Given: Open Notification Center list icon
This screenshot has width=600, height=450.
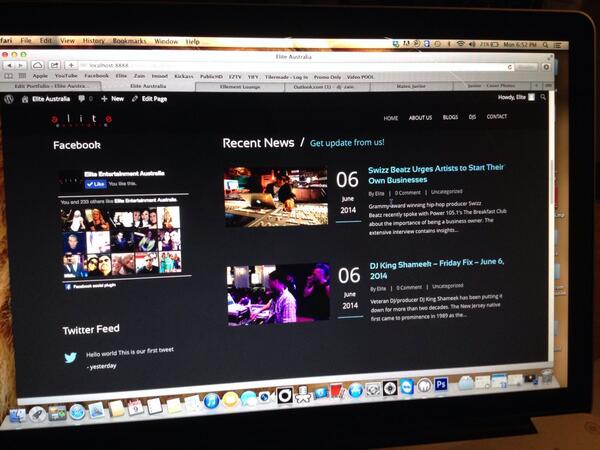Looking at the screenshot, I should pyautogui.click(x=558, y=45).
